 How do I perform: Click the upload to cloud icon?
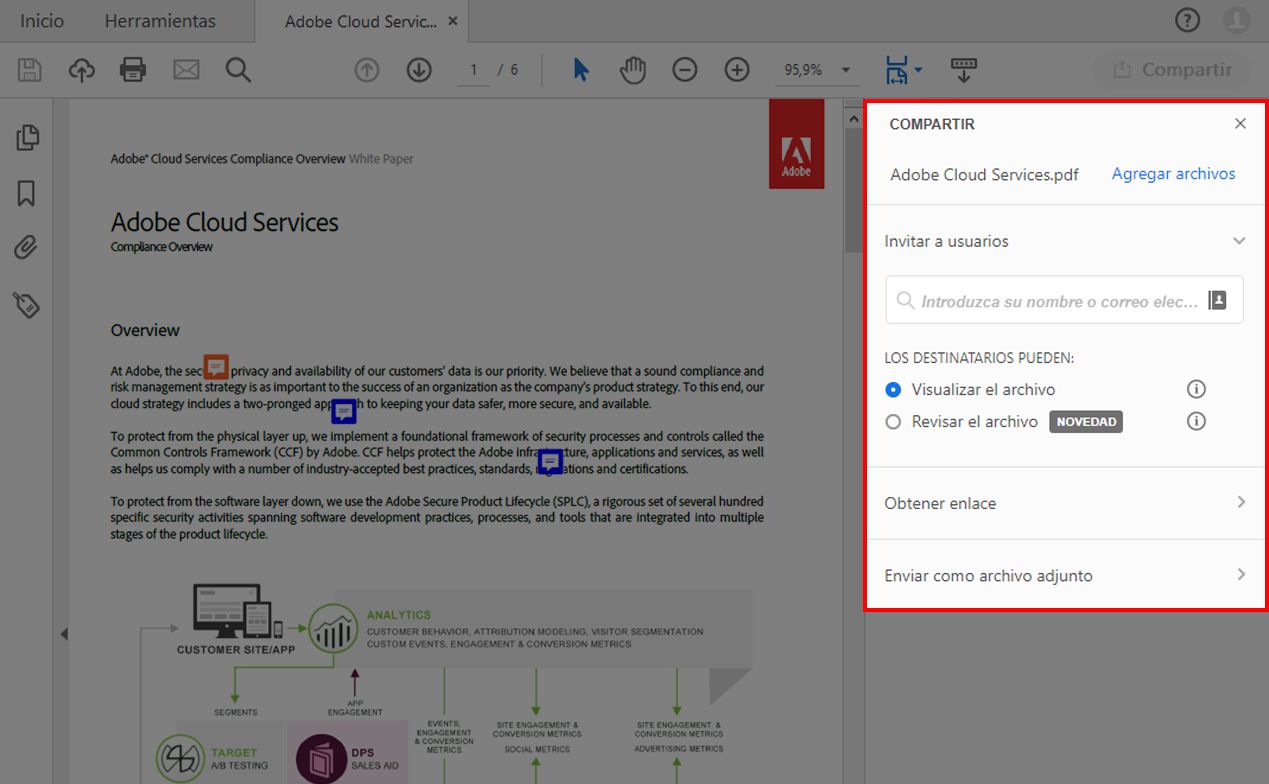tap(82, 70)
